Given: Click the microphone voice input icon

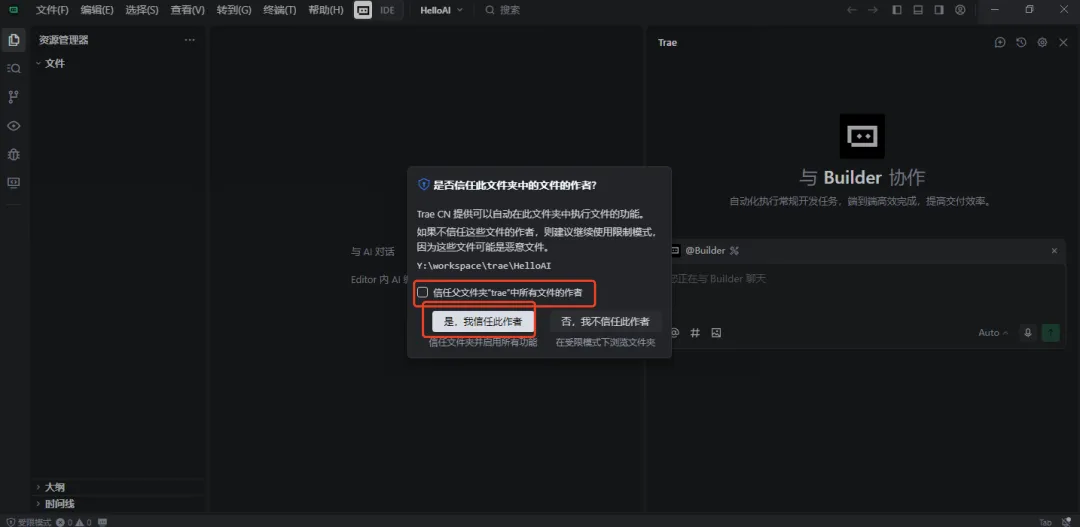Looking at the screenshot, I should coord(1028,333).
